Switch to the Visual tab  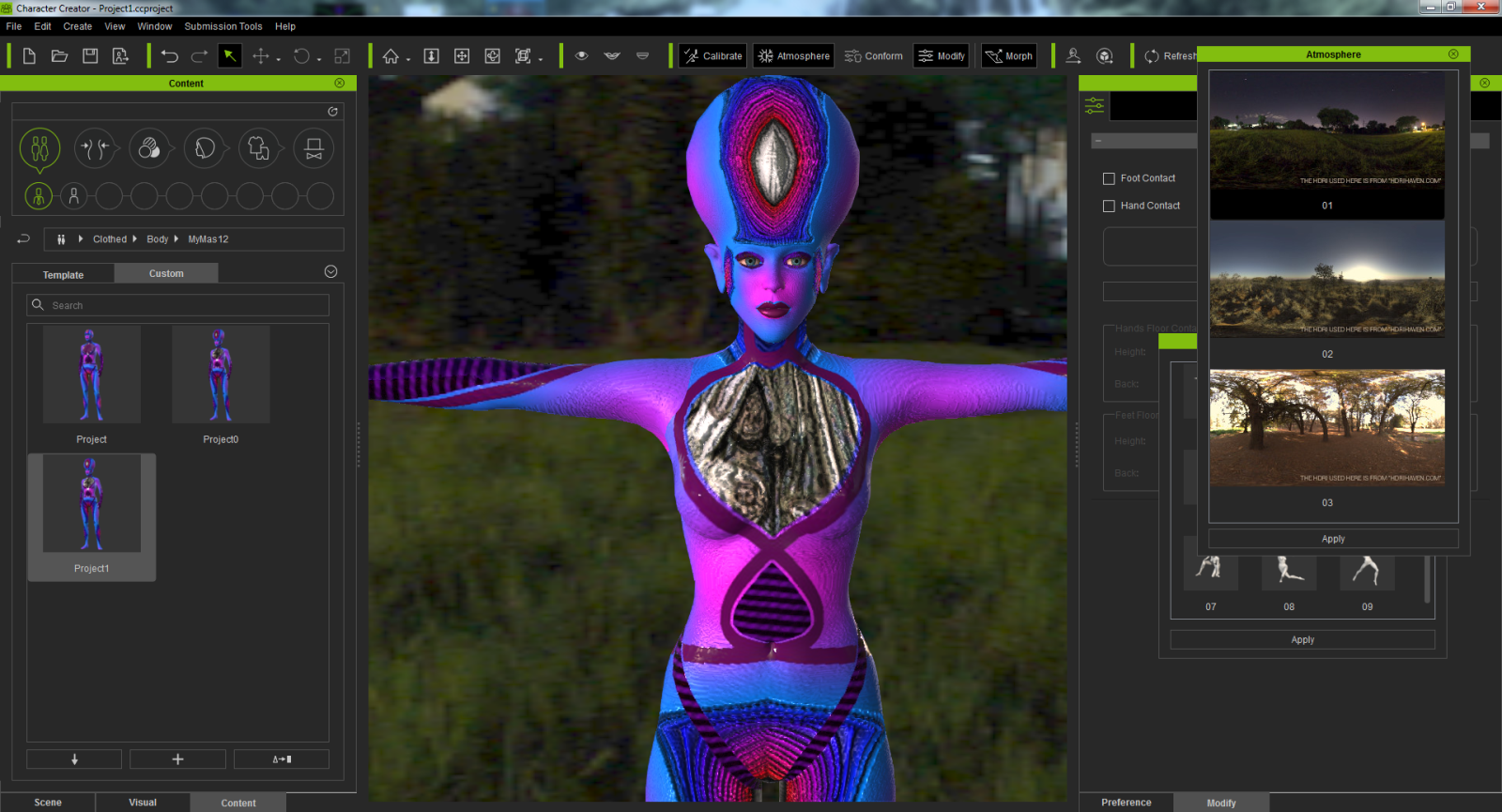point(143,803)
